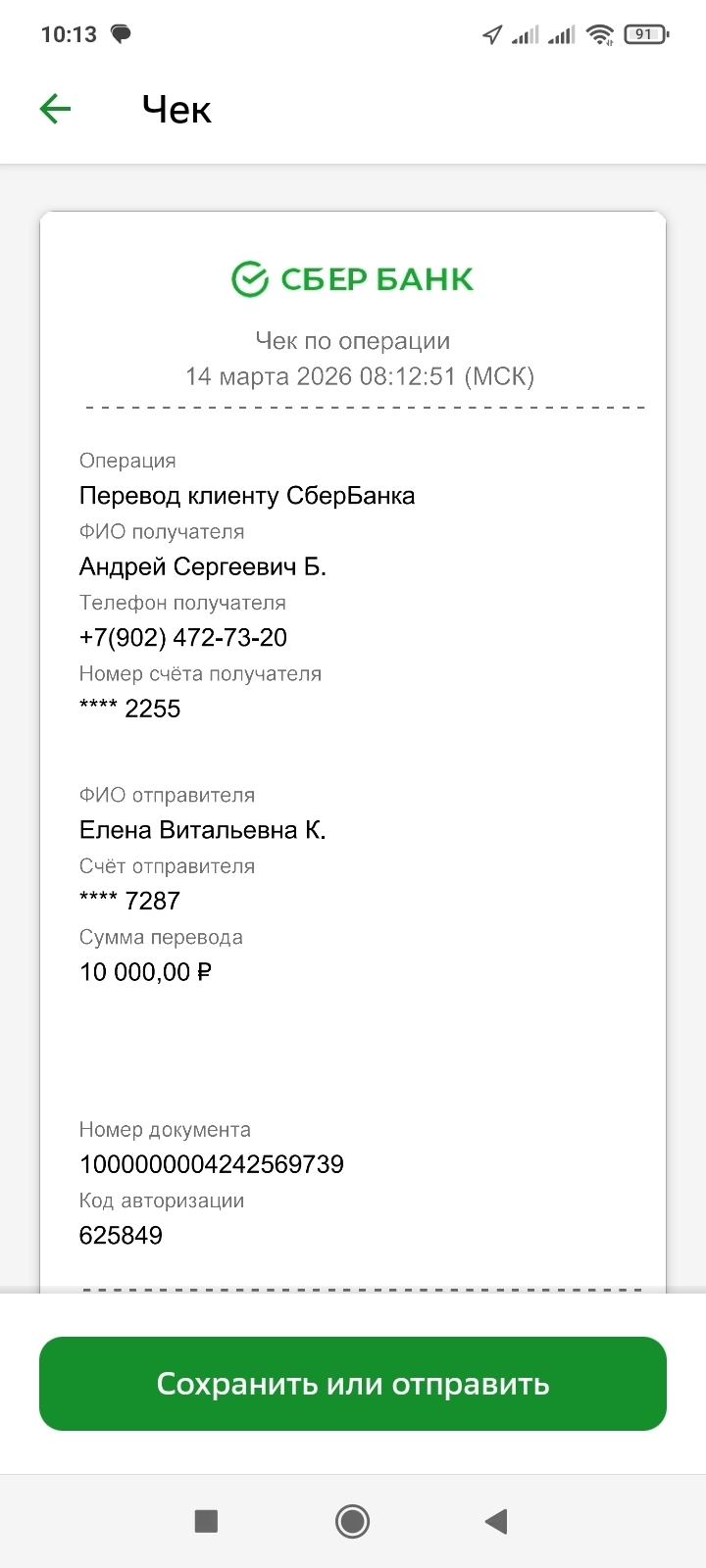Tap the document number 1000000004242569739
706x1568 pixels.
pyautogui.click(x=212, y=1164)
